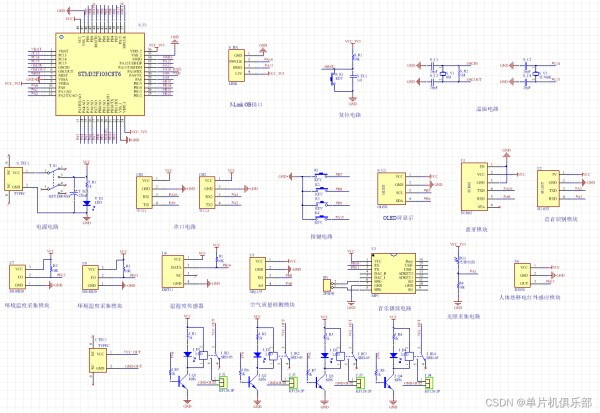Select the DHT11 humidity sensor block
The width and height of the screenshot is (600, 413).
click(x=173, y=271)
